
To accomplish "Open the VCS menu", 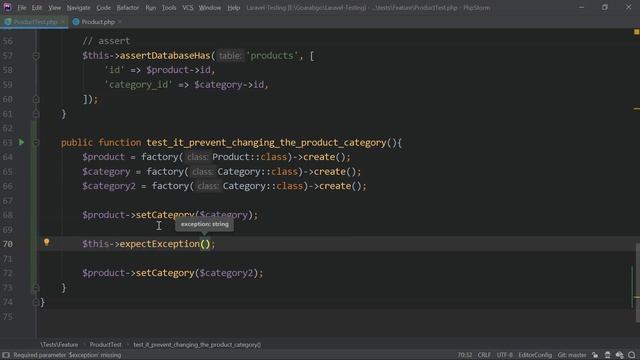I will [188, 7].
